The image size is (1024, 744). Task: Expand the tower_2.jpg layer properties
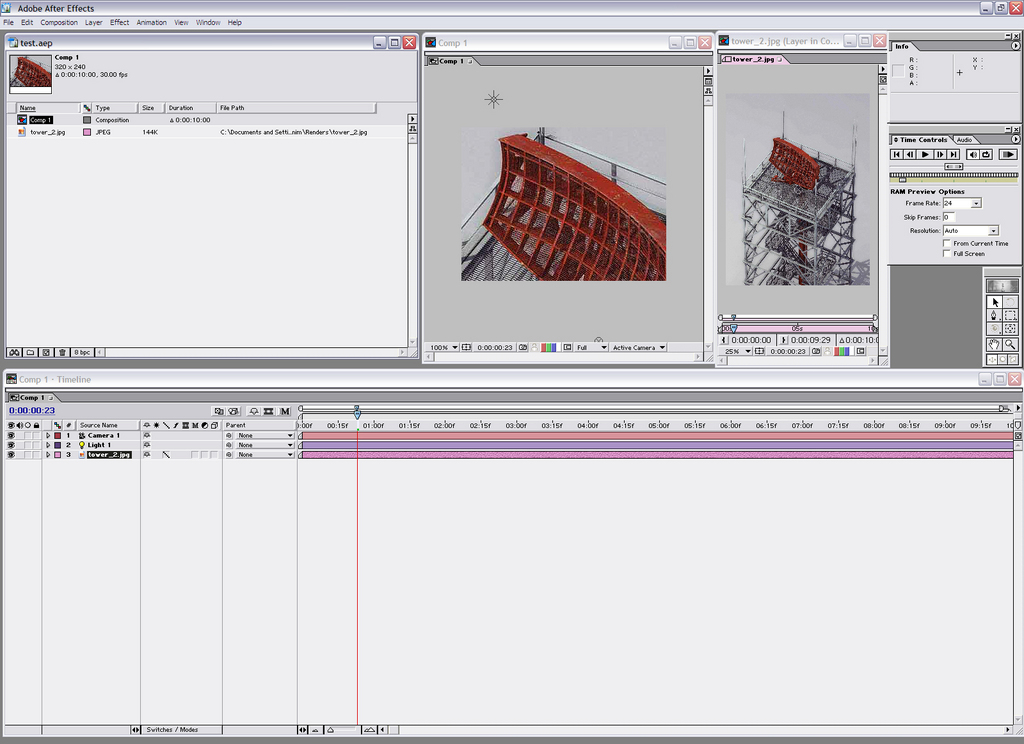48,454
